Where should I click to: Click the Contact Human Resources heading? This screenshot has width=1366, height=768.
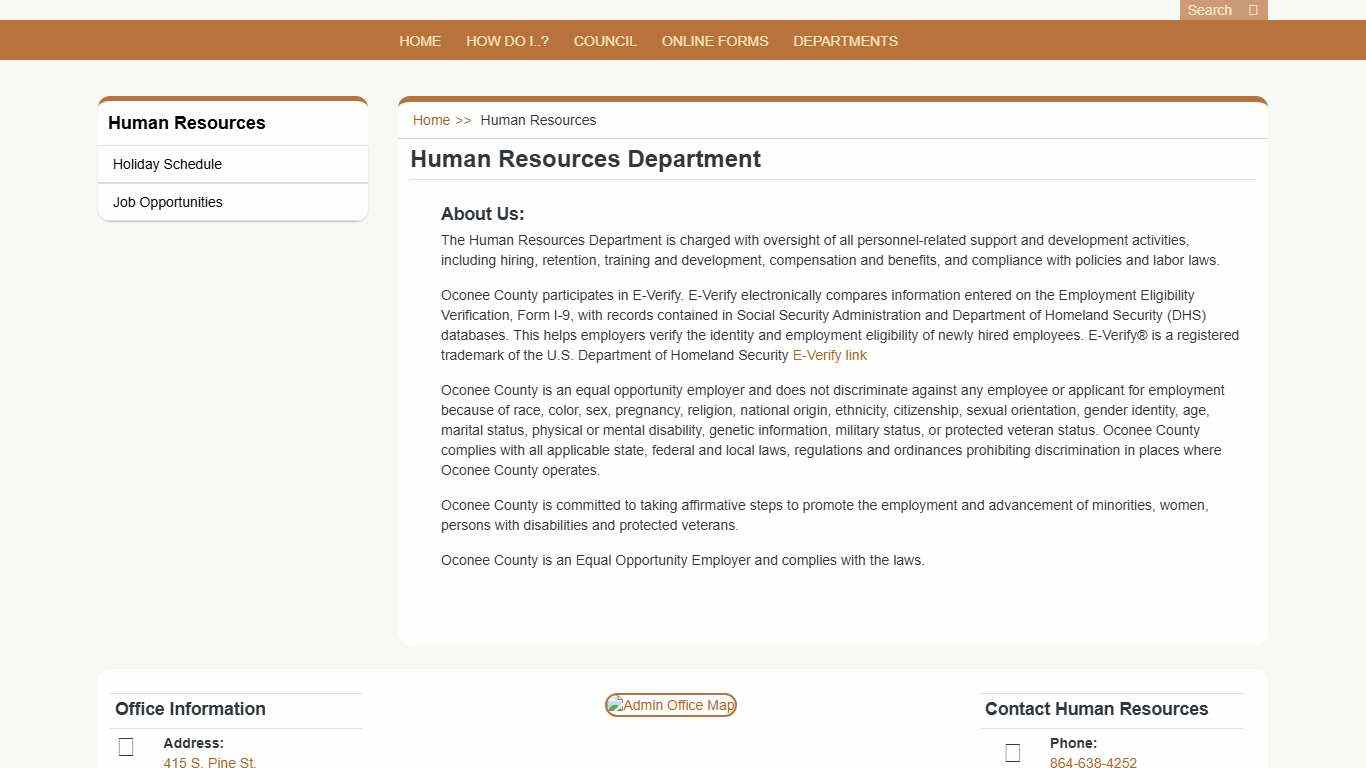click(x=1096, y=709)
